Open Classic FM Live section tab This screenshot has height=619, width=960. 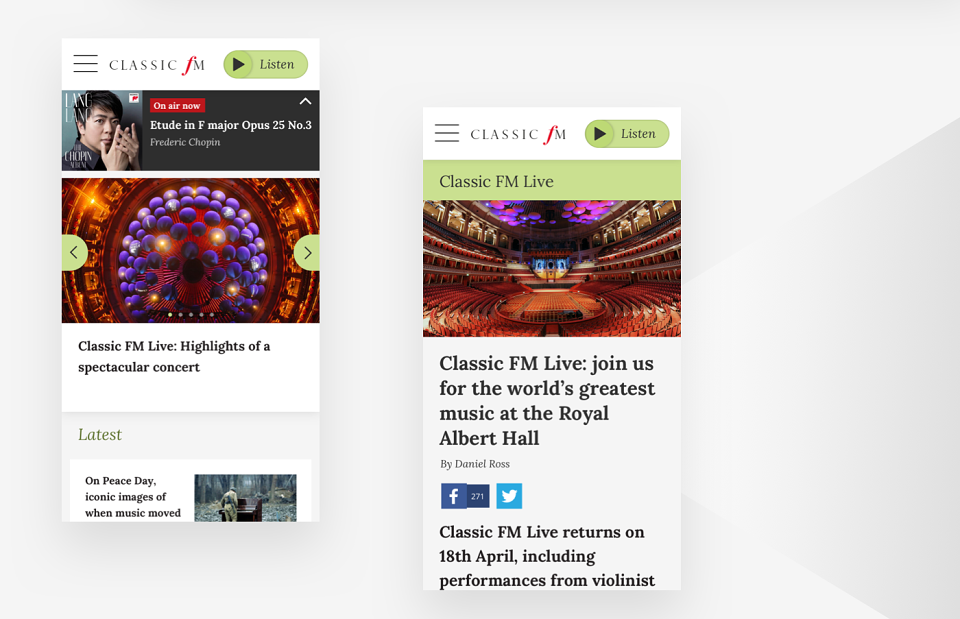tap(552, 181)
